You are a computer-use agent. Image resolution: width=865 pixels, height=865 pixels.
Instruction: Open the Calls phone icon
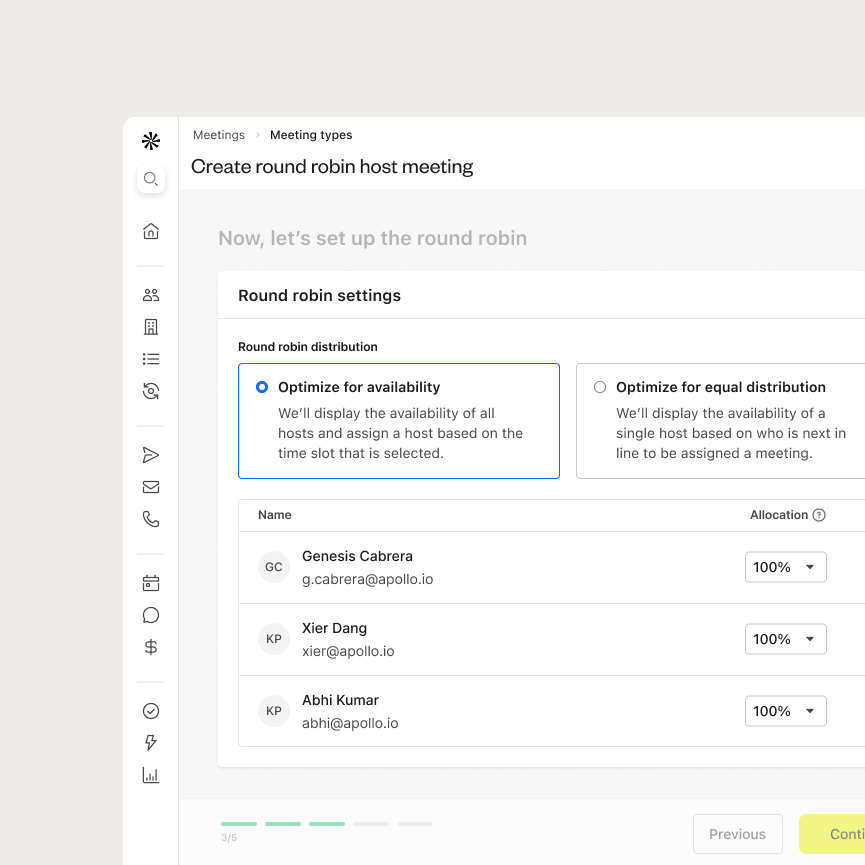[151, 519]
